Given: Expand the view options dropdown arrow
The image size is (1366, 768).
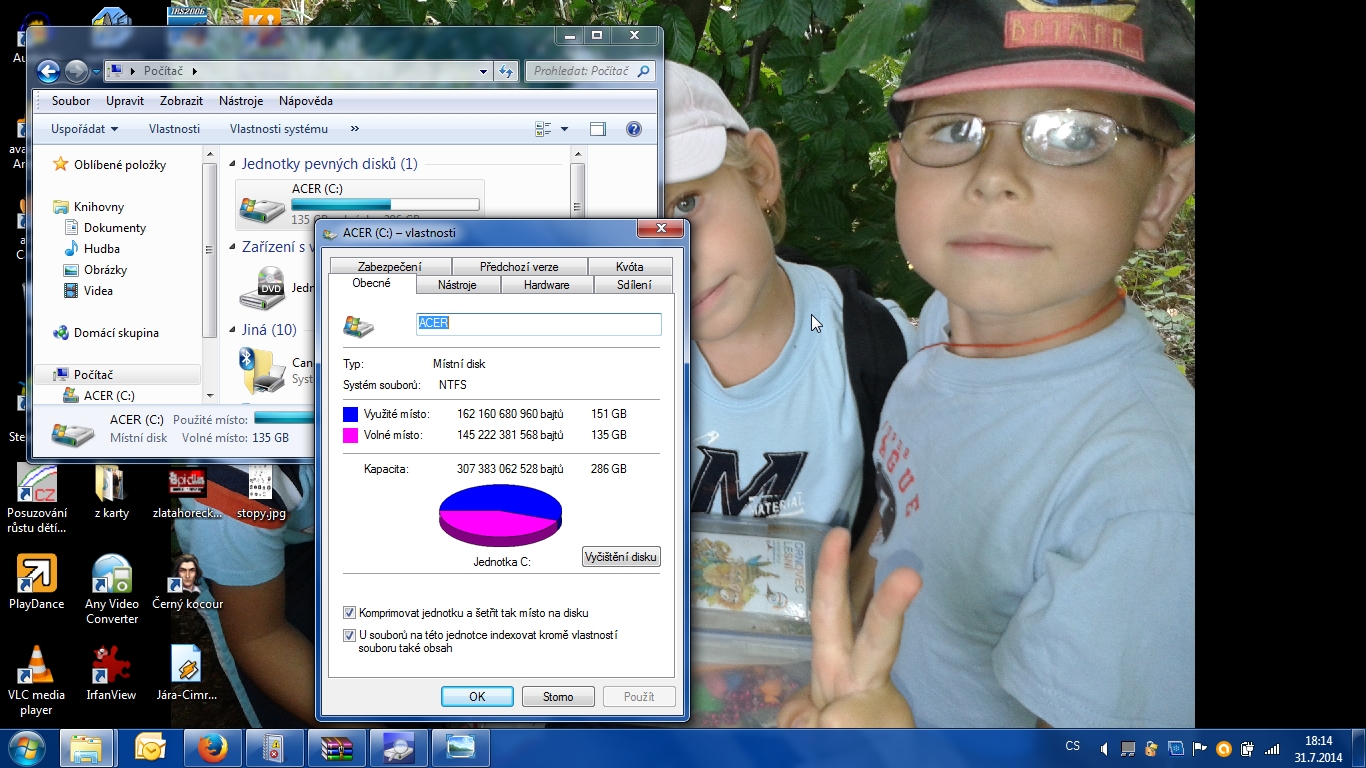Looking at the screenshot, I should click(x=564, y=129).
